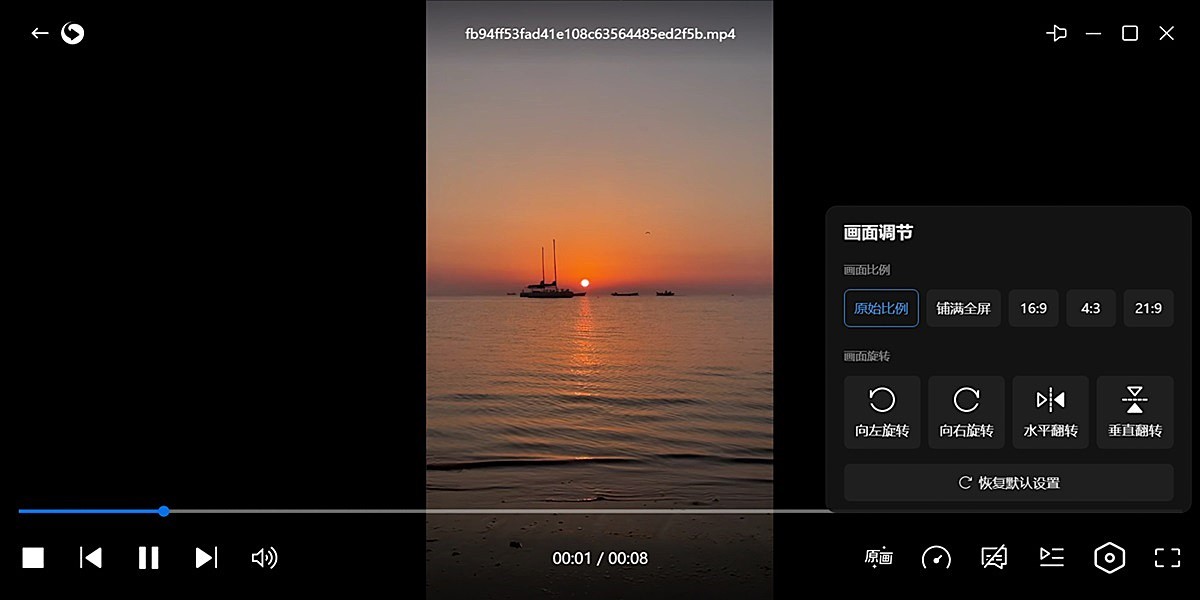Viewport: 1200px width, 600px height.
Task: Pin the window on top
Action: coord(1056,34)
